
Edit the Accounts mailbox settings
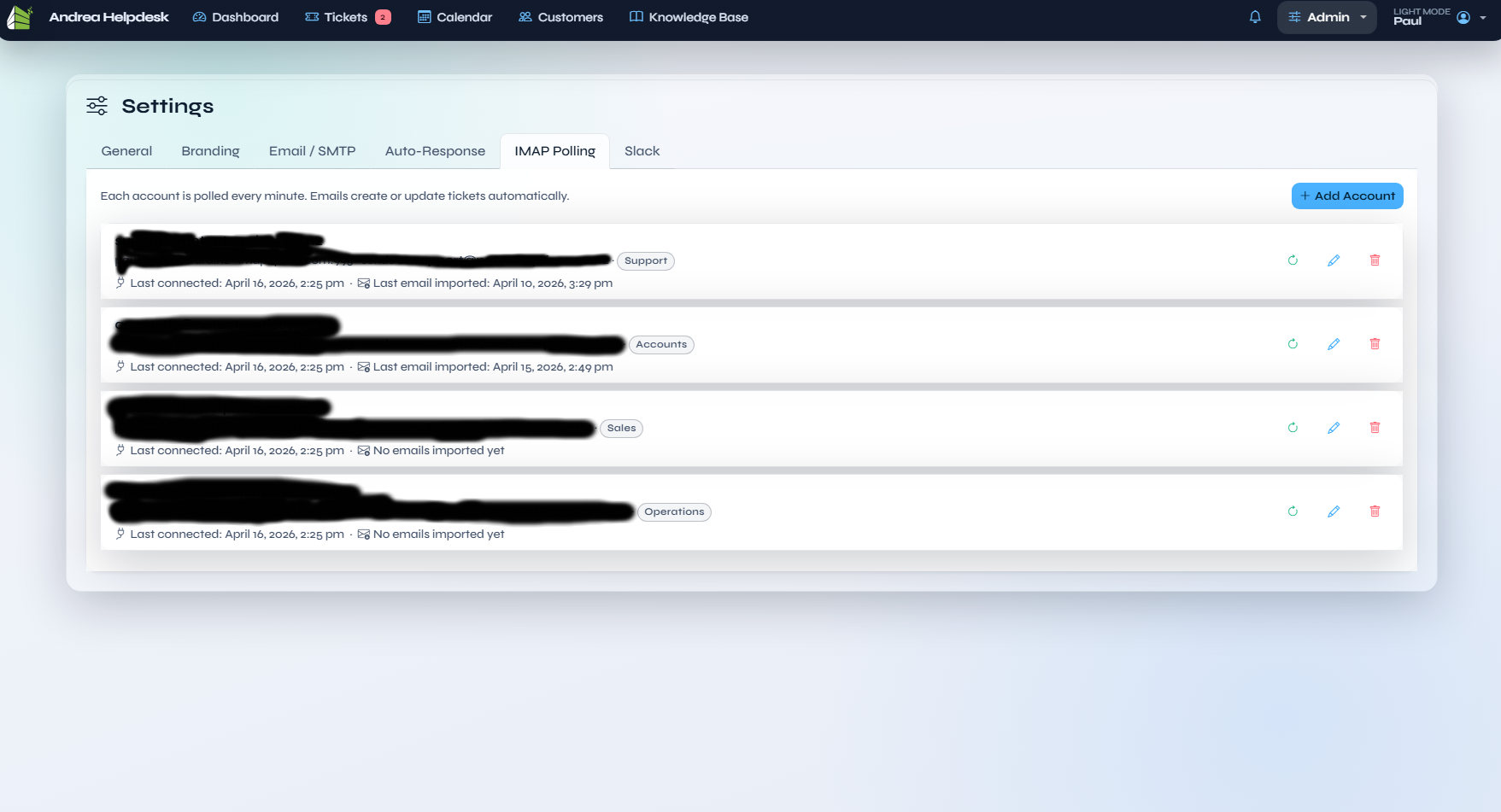coord(1334,344)
